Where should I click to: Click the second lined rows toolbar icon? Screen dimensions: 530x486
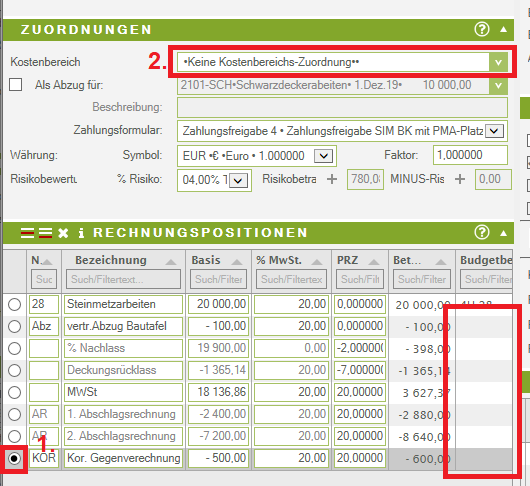pyautogui.click(x=45, y=233)
